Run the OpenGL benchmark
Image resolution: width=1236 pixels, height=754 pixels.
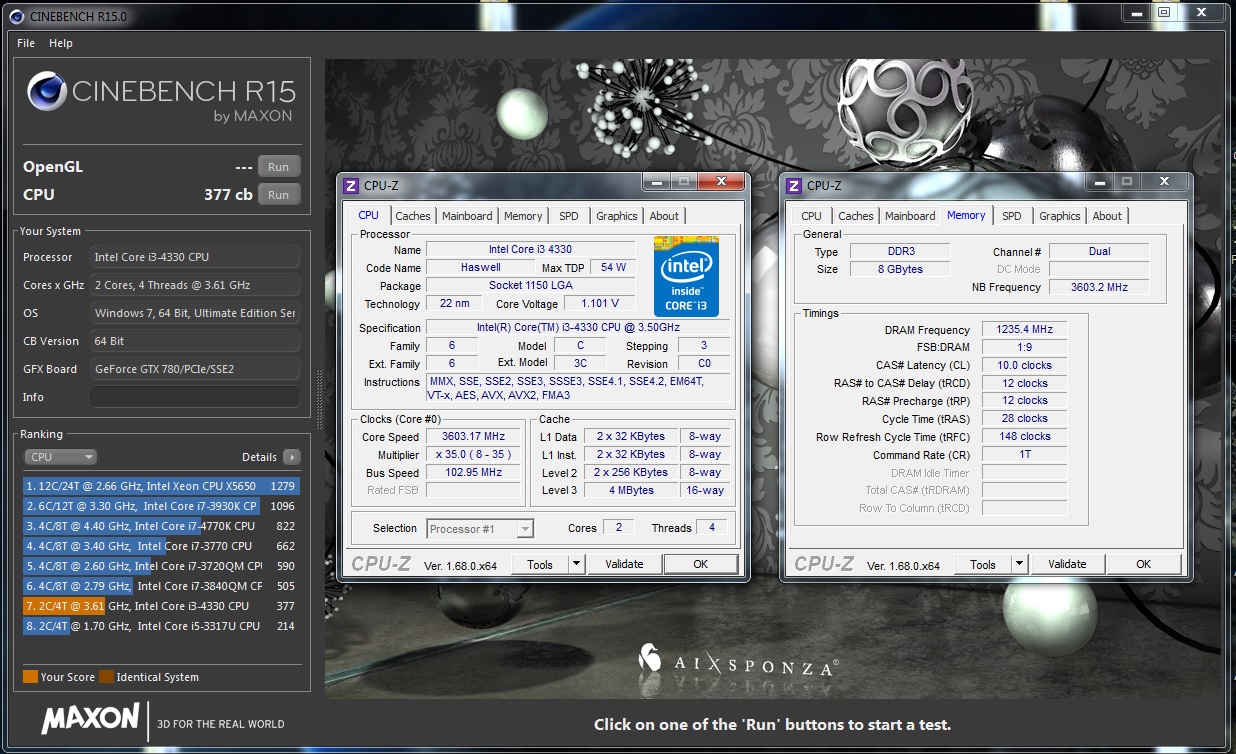pyautogui.click(x=279, y=167)
